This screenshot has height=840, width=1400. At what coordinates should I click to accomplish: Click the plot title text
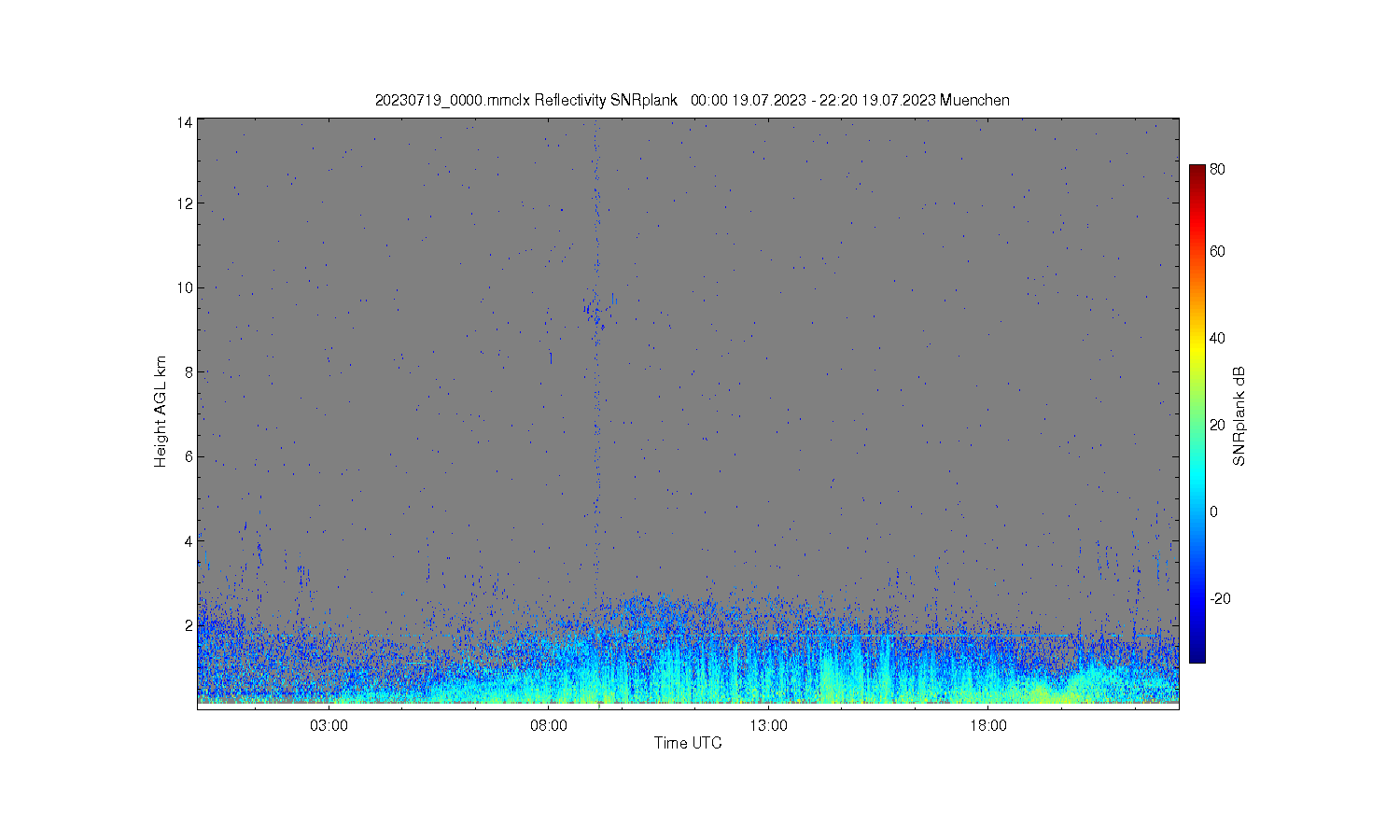(x=692, y=100)
